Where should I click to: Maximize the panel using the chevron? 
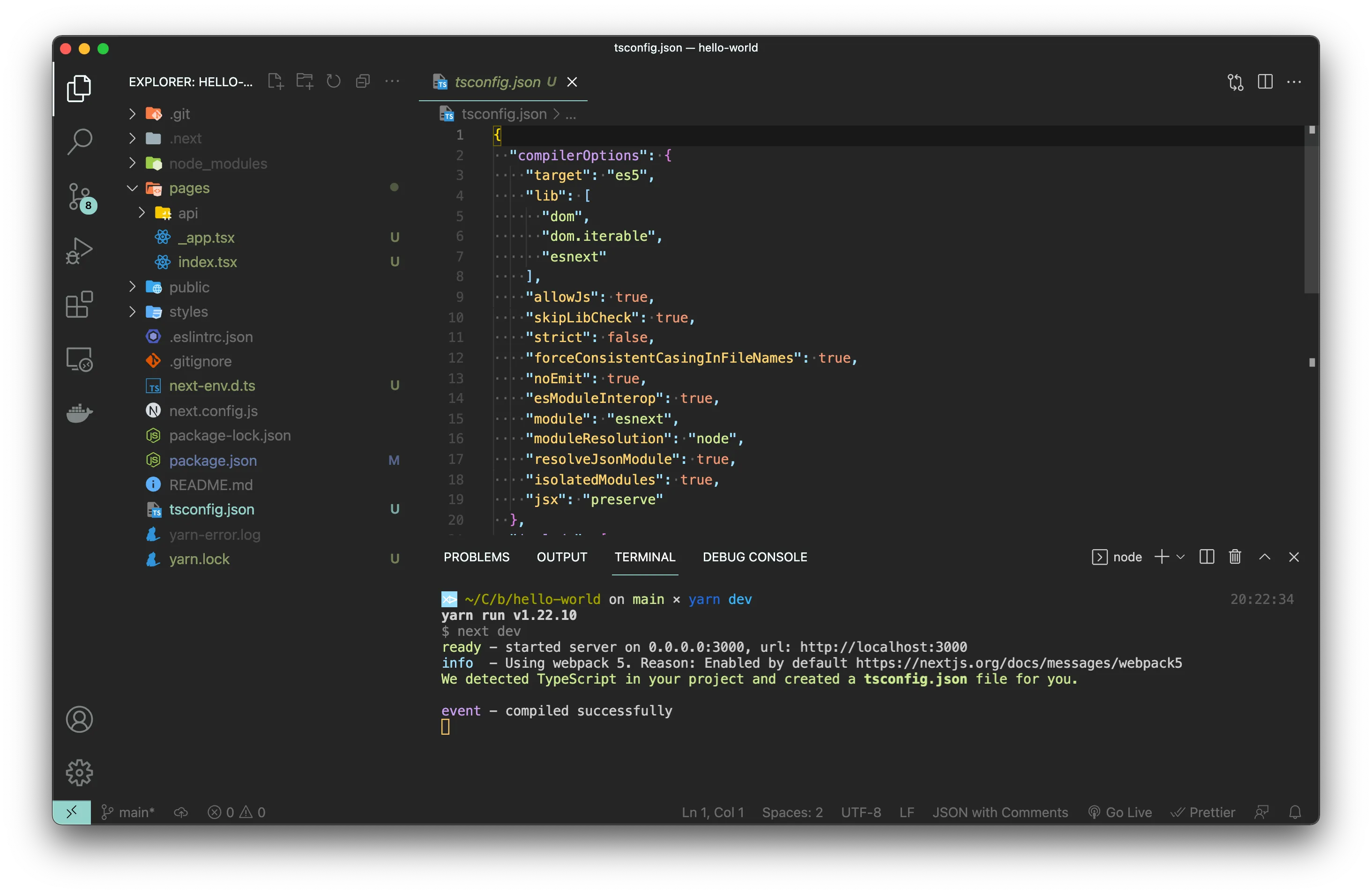pyautogui.click(x=1265, y=557)
